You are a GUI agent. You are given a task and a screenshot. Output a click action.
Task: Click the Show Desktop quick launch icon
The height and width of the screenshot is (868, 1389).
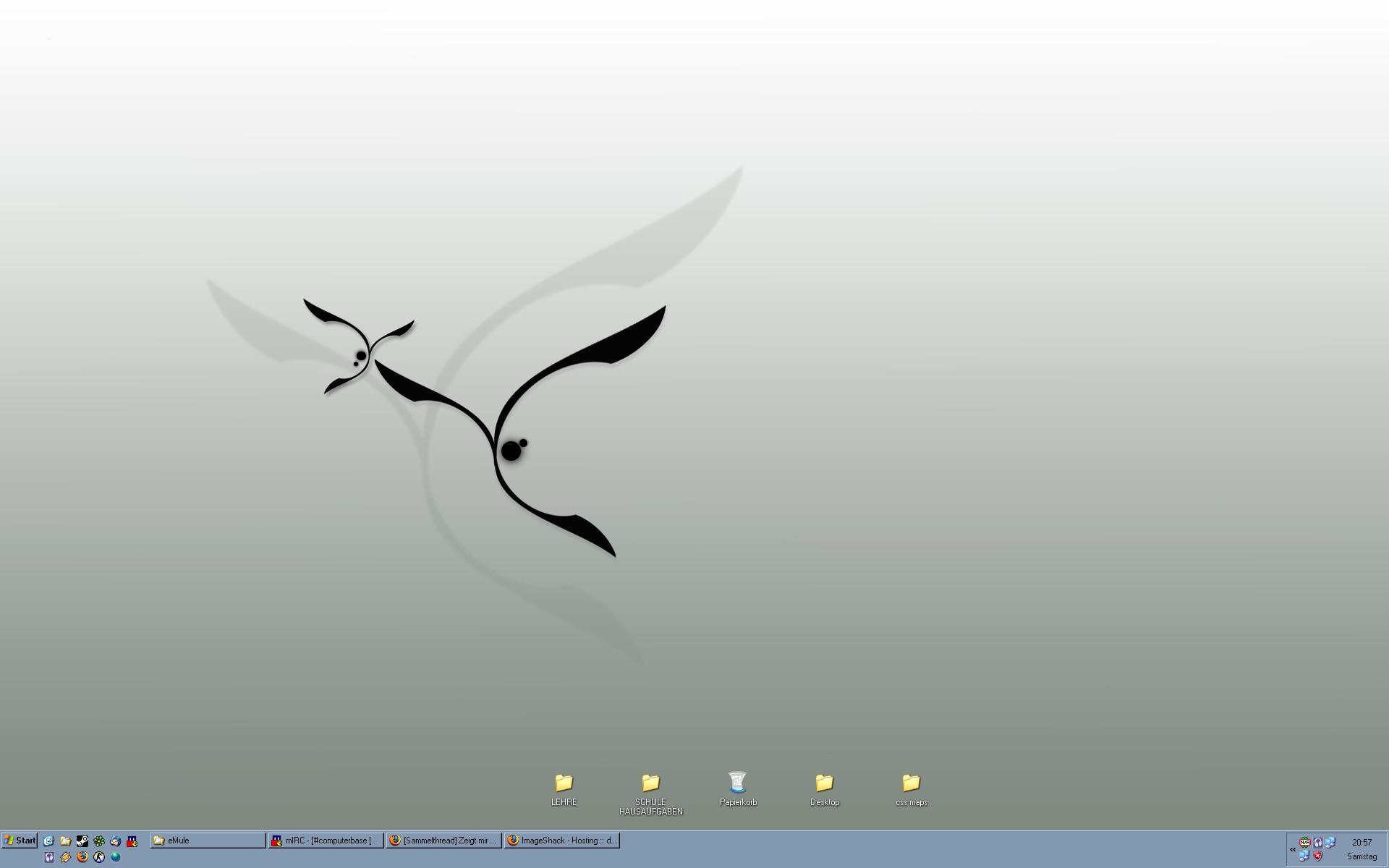pos(48,841)
